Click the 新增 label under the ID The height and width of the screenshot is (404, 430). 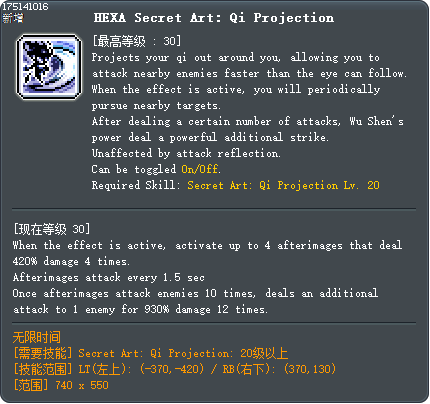pyautogui.click(x=13, y=18)
